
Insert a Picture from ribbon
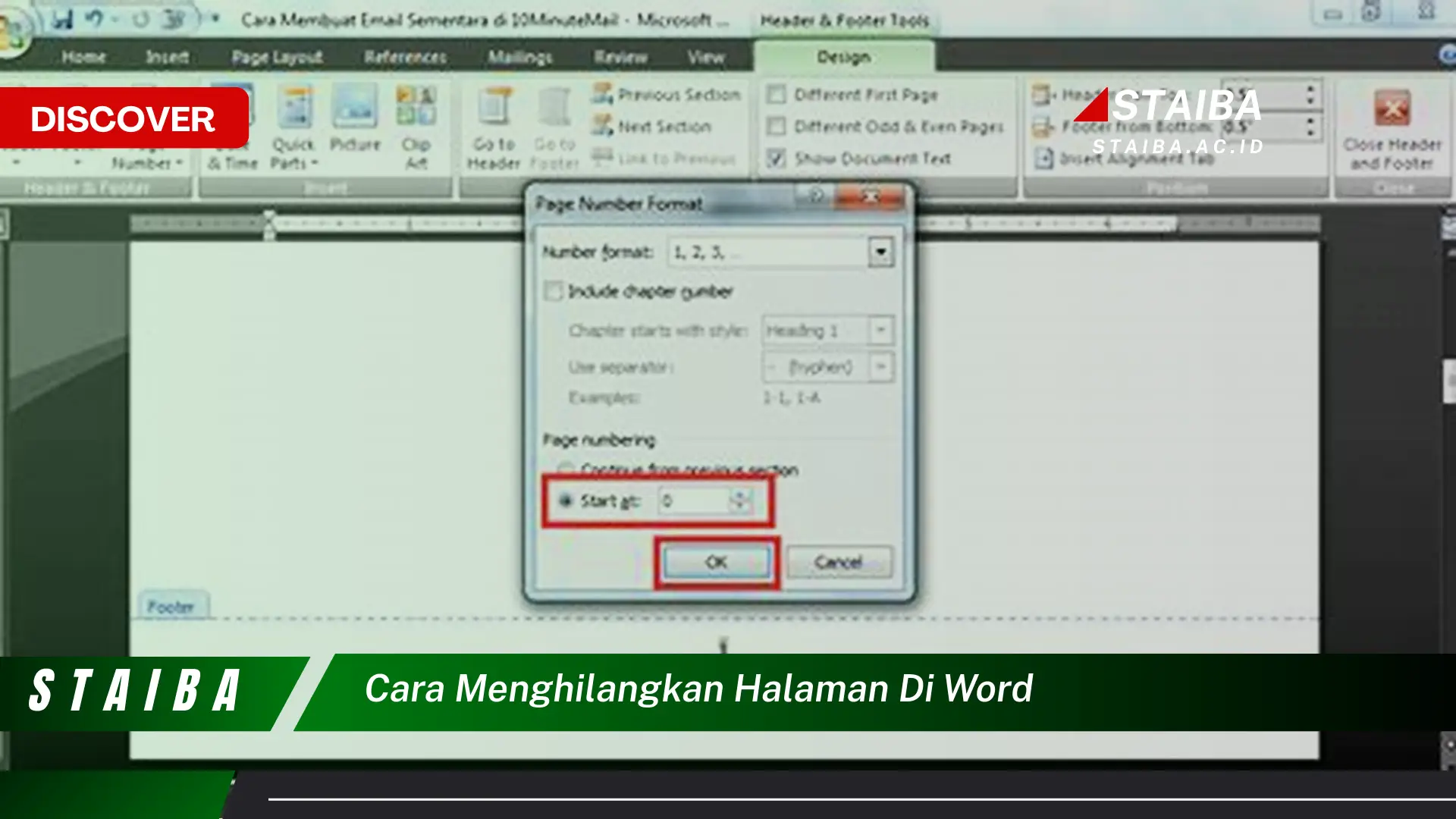tap(354, 120)
